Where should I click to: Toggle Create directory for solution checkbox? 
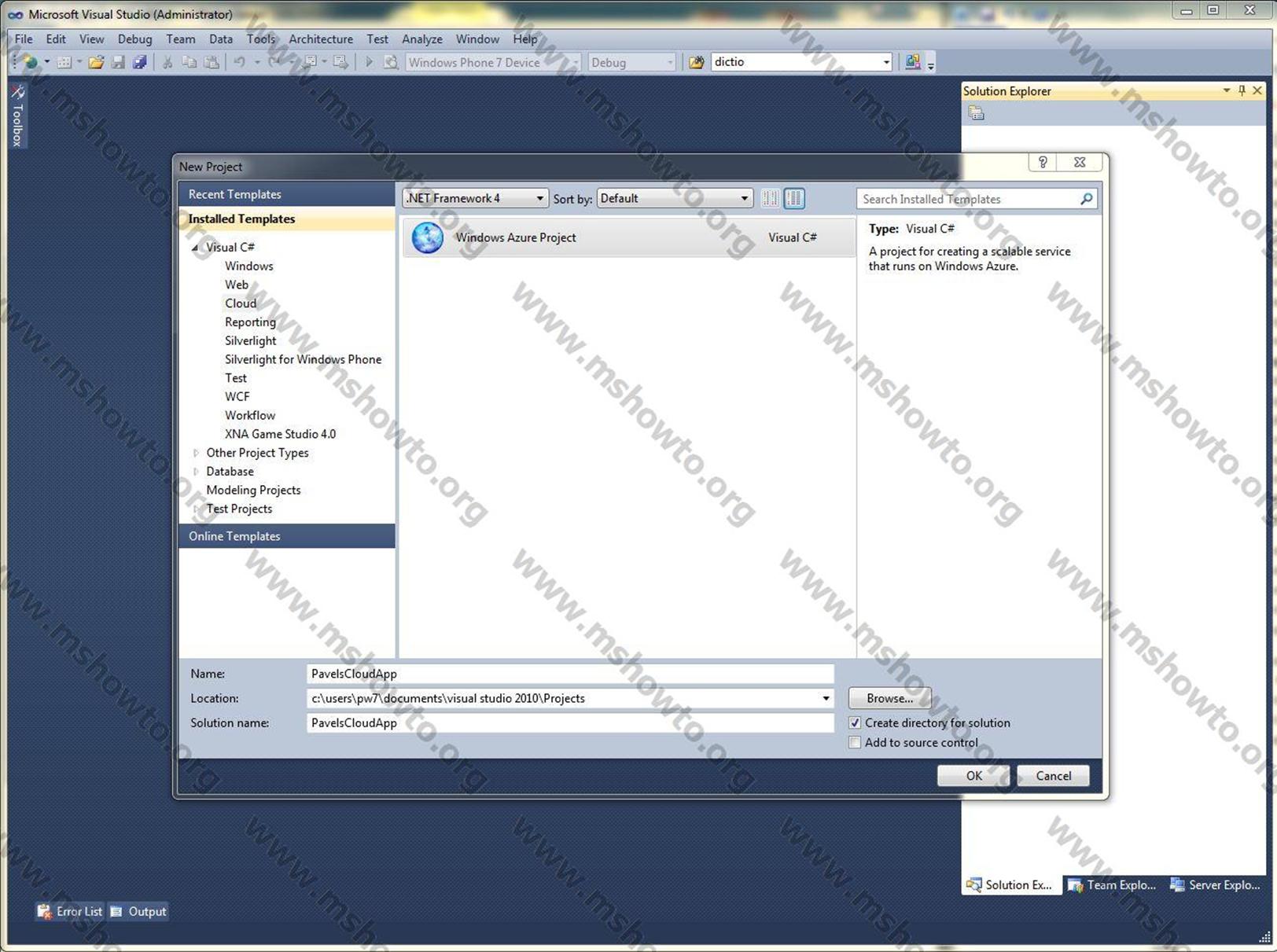[855, 723]
